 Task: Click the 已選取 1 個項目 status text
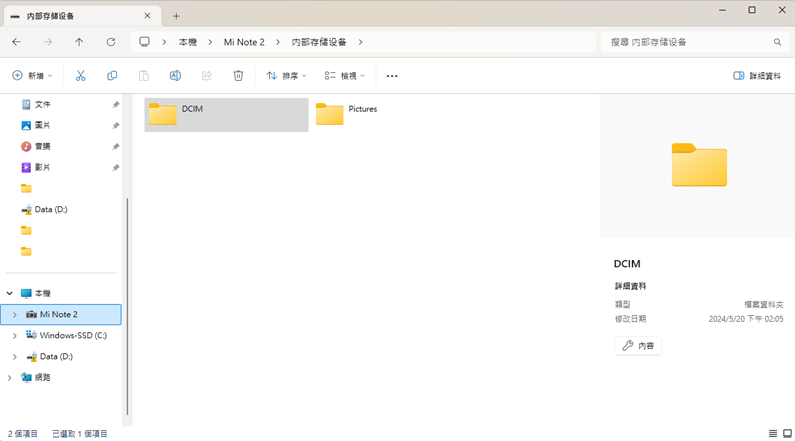pos(80,434)
